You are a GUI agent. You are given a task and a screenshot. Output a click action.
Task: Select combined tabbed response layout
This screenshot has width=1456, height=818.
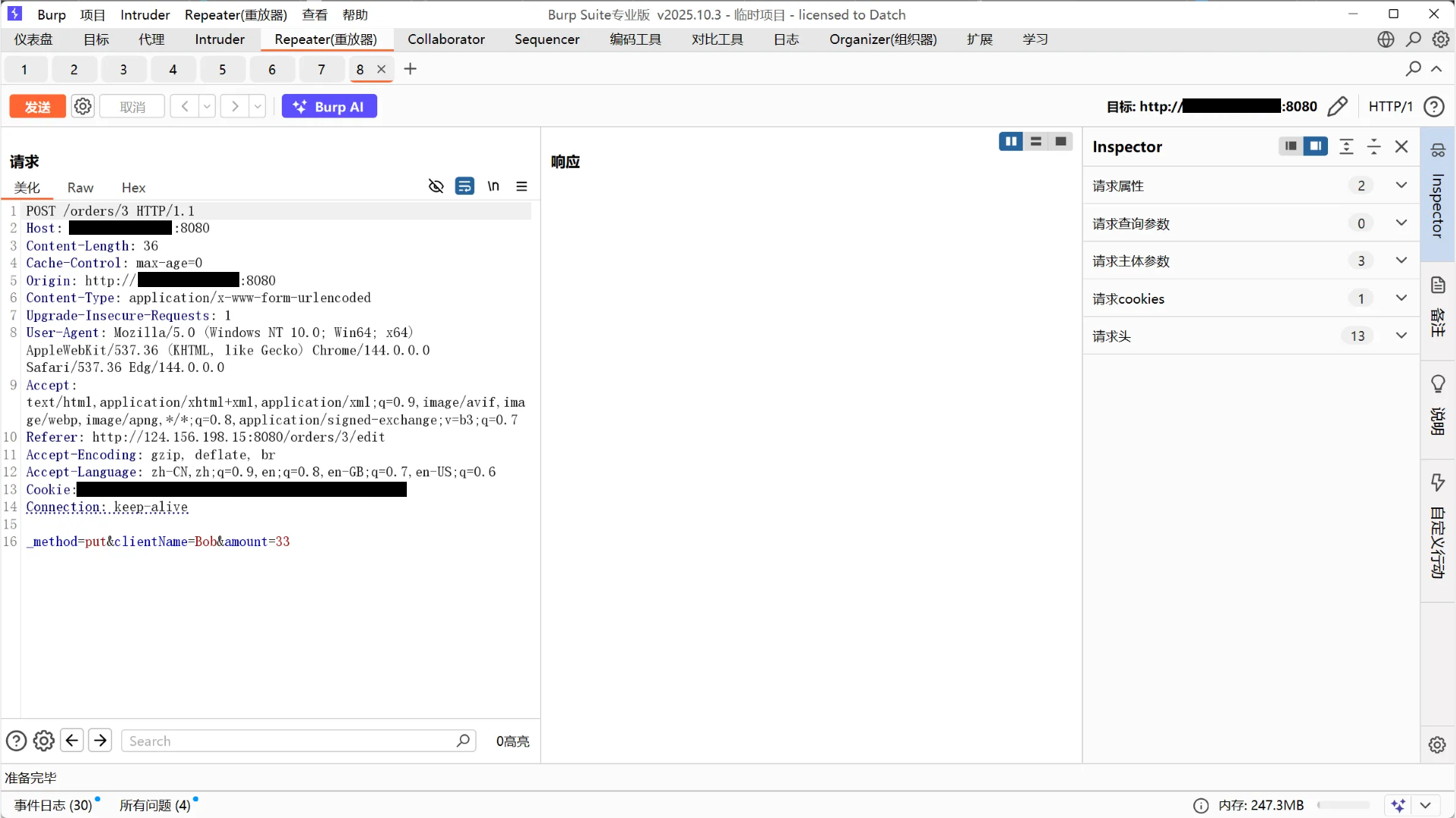point(1061,142)
